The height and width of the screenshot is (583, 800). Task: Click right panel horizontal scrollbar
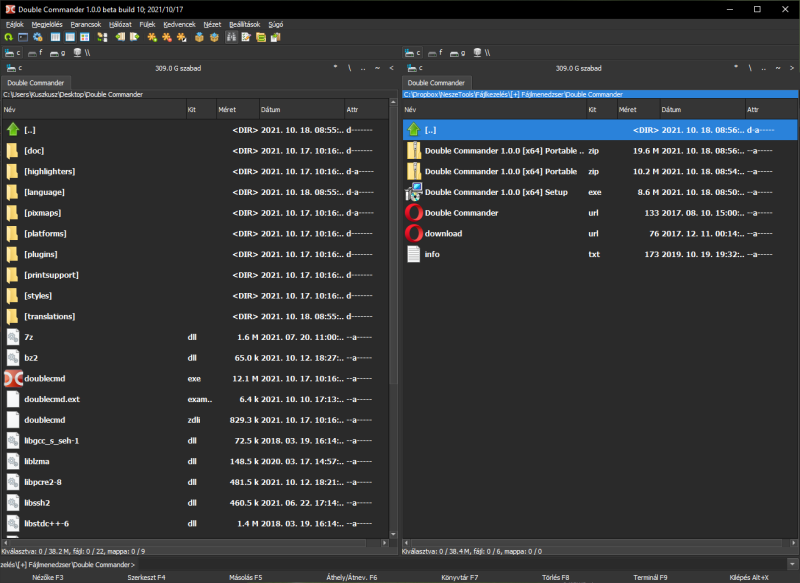pyautogui.click(x=600, y=543)
